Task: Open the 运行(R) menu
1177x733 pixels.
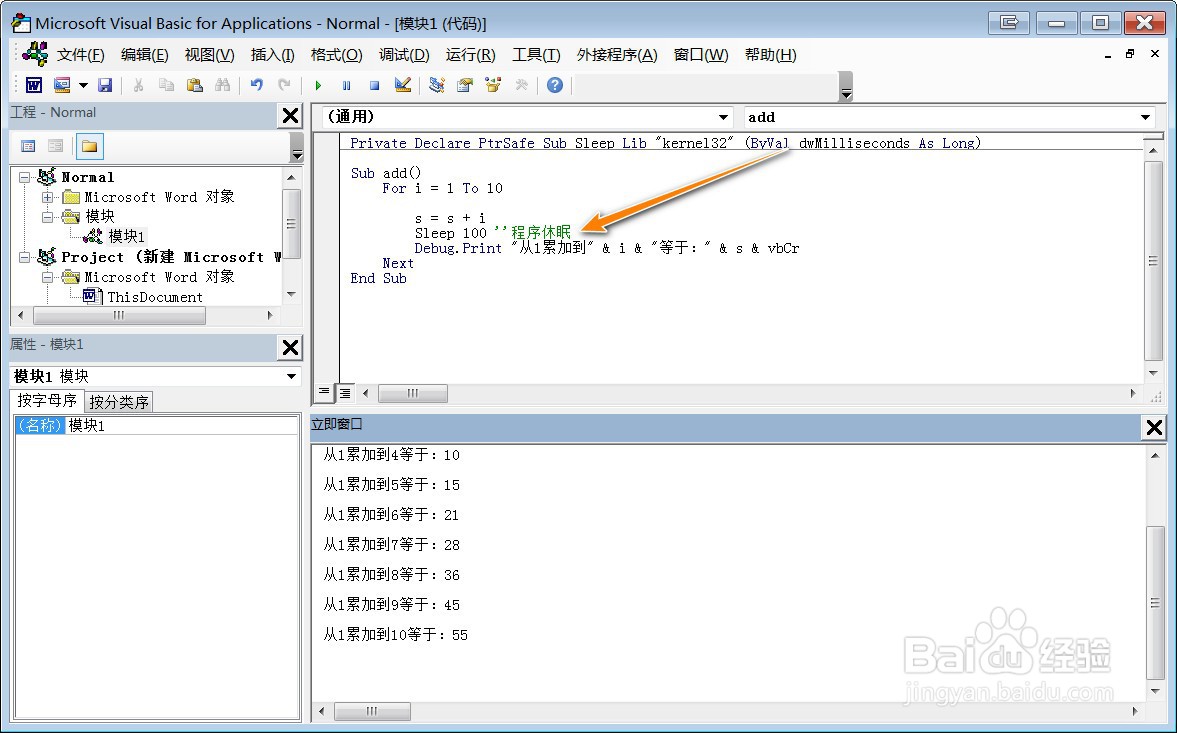Action: [470, 55]
